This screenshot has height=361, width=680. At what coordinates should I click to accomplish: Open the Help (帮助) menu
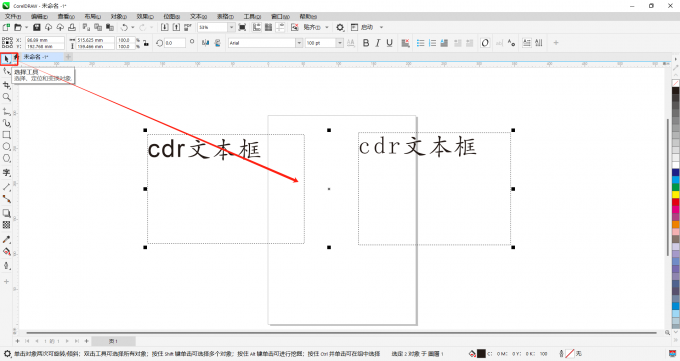point(308,16)
